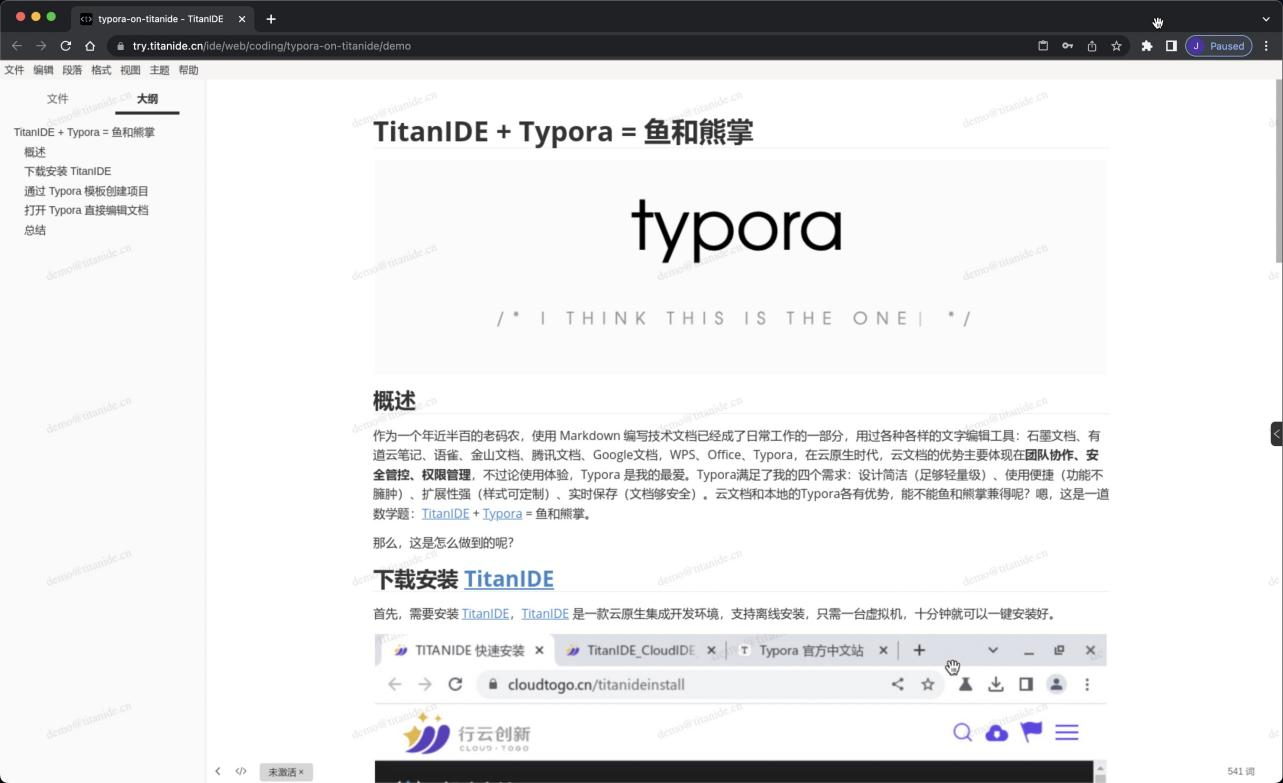Open the browser side panel icon
This screenshot has width=1283, height=783.
1171,46
